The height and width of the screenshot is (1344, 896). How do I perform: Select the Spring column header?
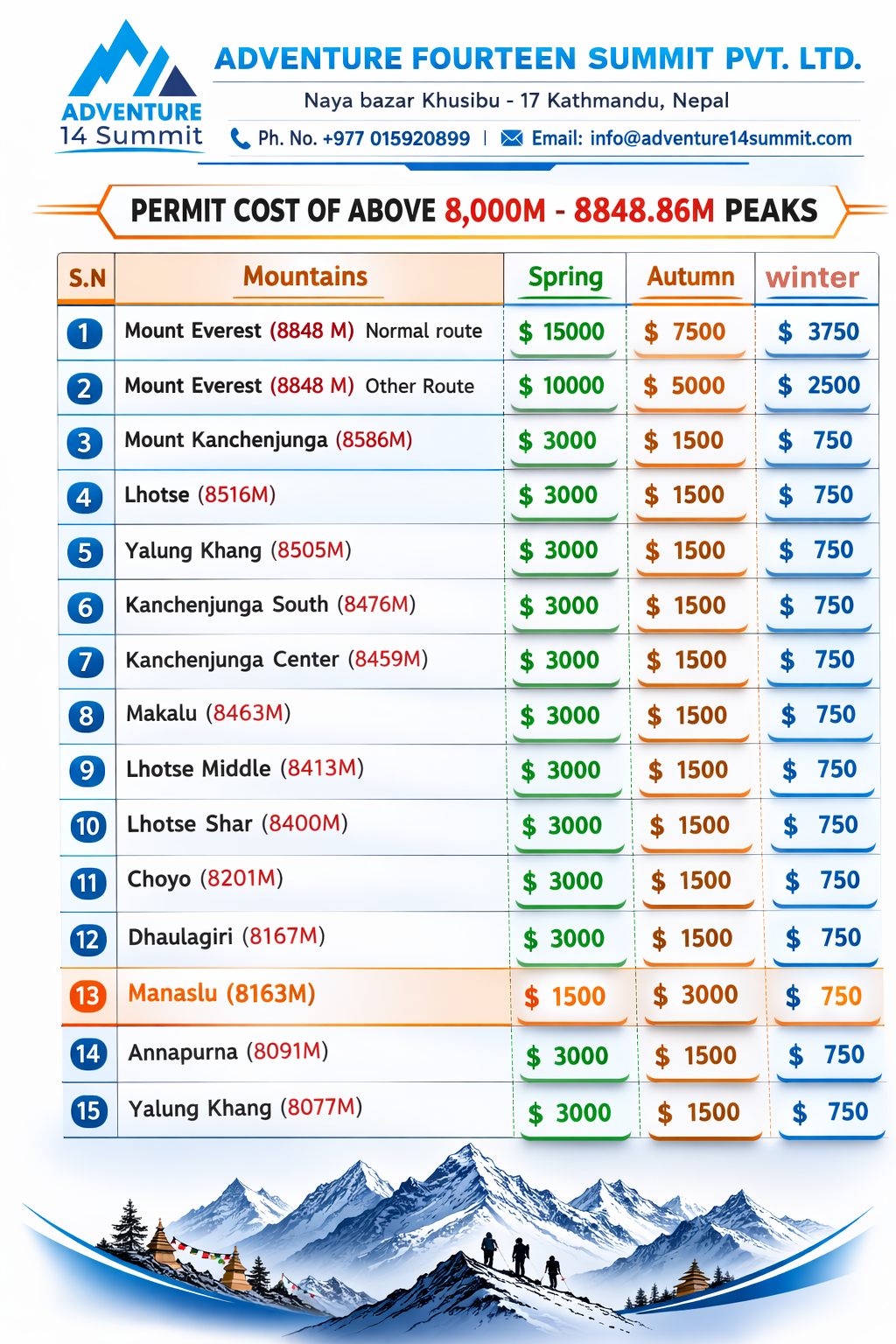pyautogui.click(x=565, y=277)
